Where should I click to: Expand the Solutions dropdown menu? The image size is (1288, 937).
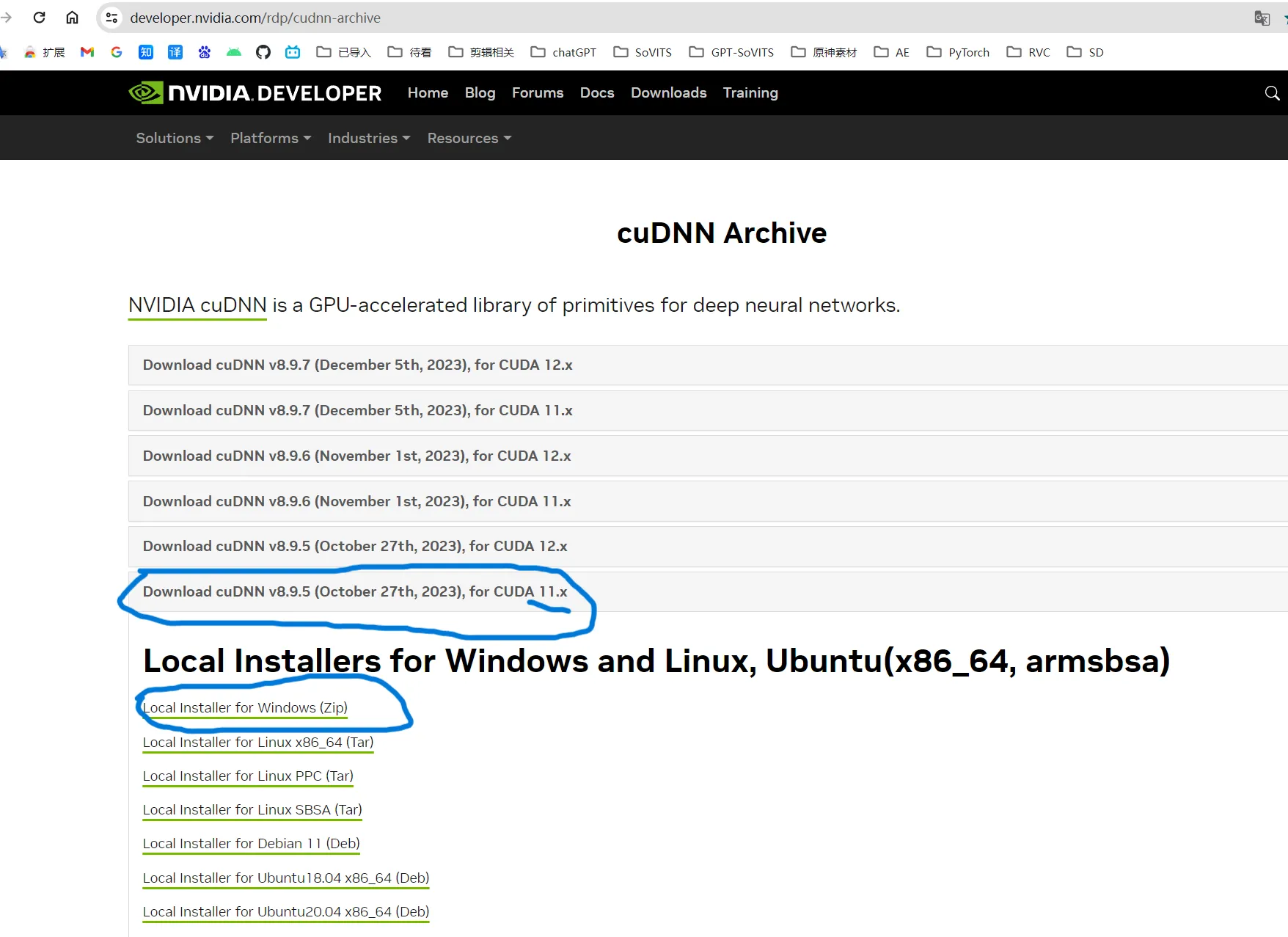tap(175, 138)
